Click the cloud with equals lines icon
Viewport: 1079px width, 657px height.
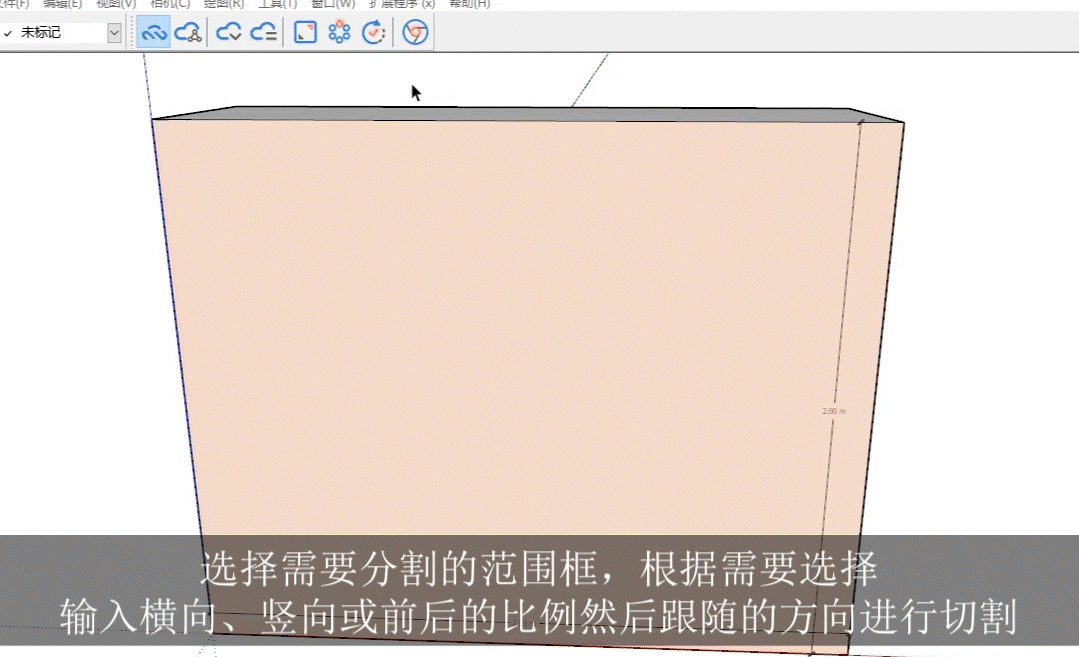tap(264, 33)
